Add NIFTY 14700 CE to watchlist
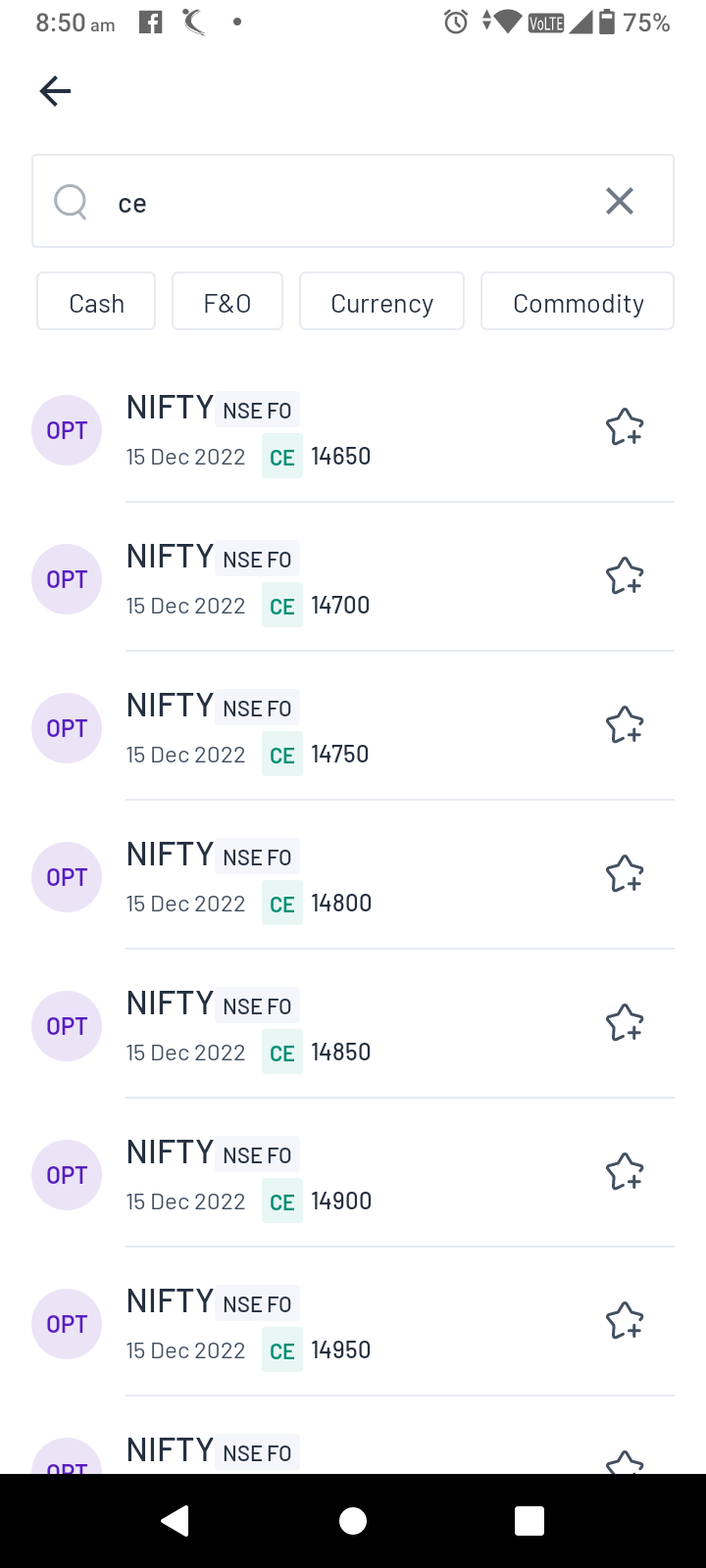 (624, 576)
